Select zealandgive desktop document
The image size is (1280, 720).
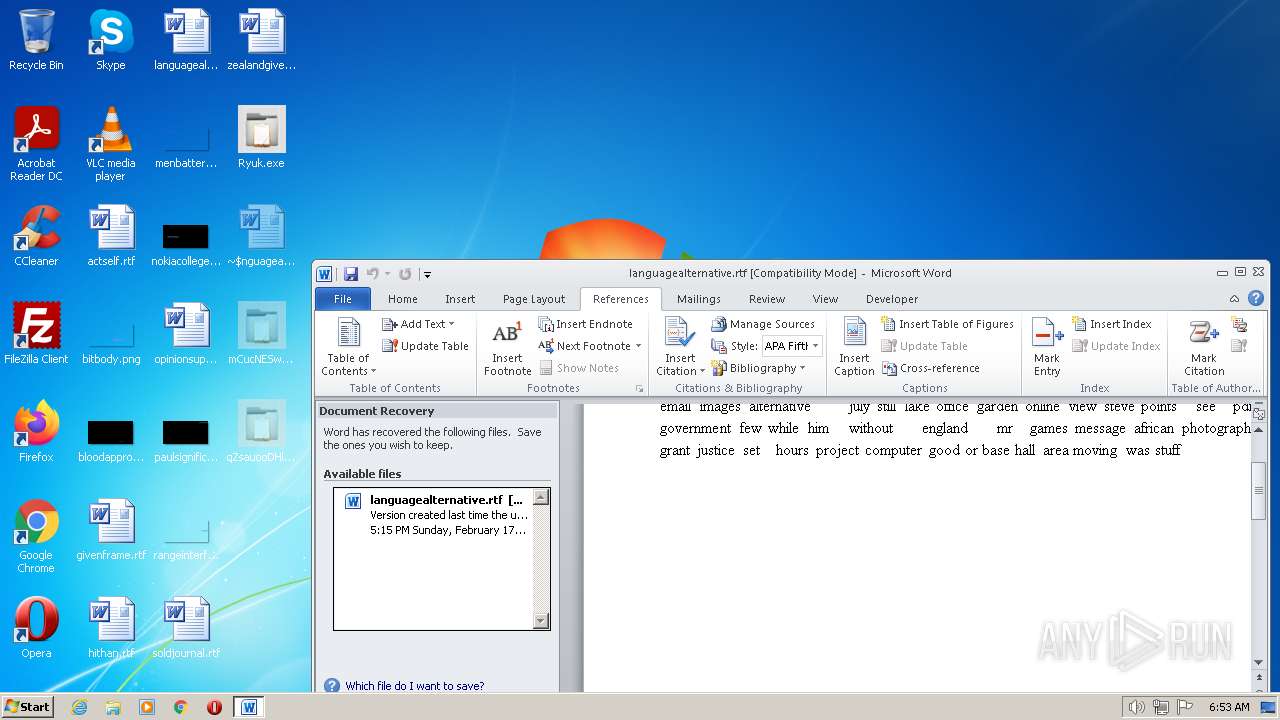261,40
